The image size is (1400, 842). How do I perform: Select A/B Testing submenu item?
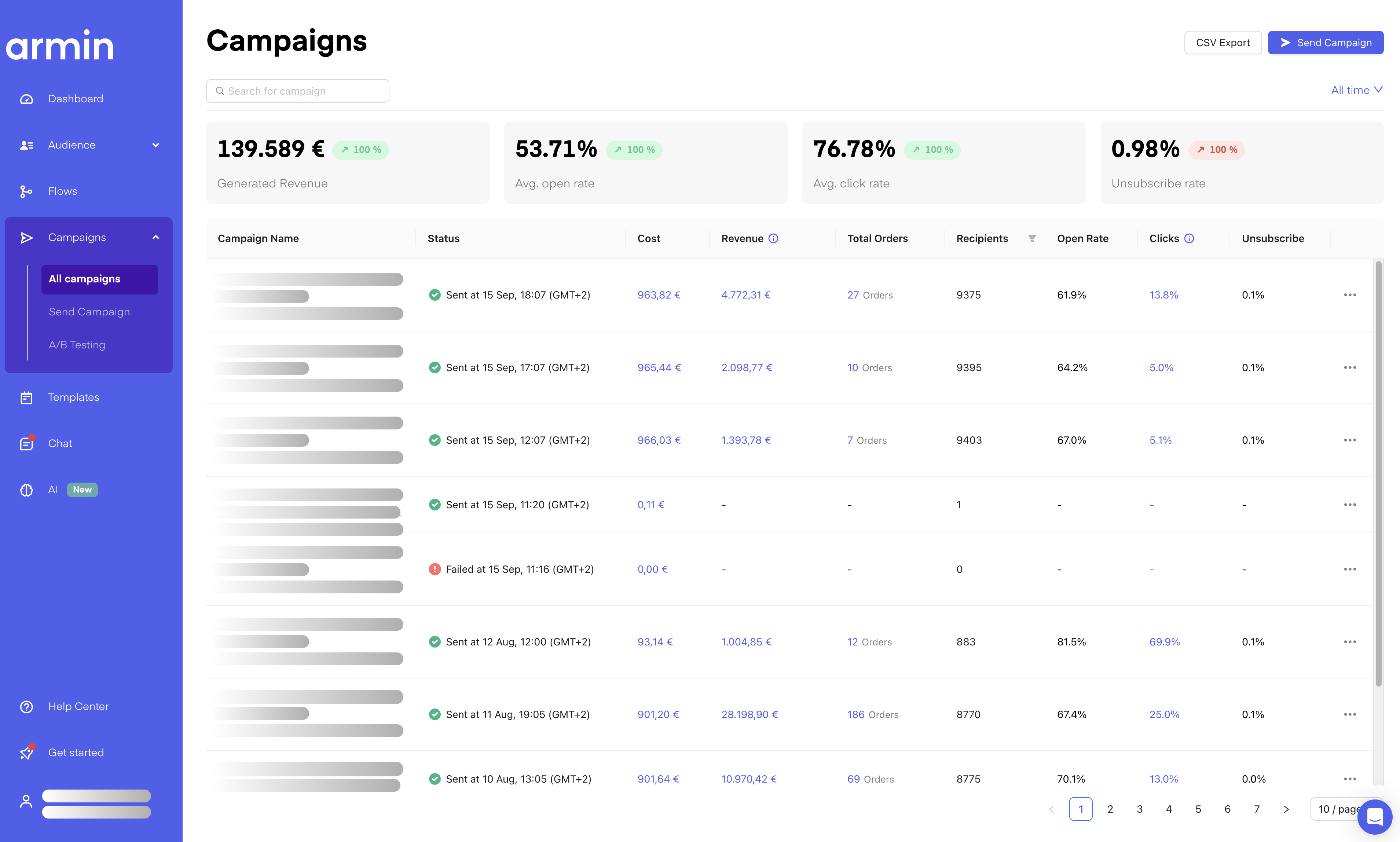click(x=77, y=345)
